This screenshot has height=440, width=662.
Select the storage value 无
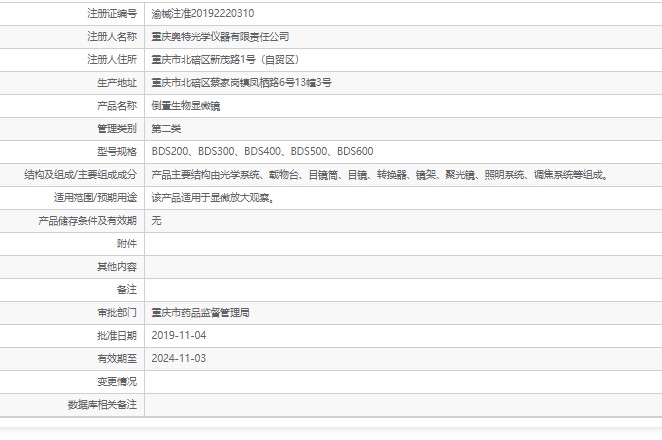pos(156,220)
